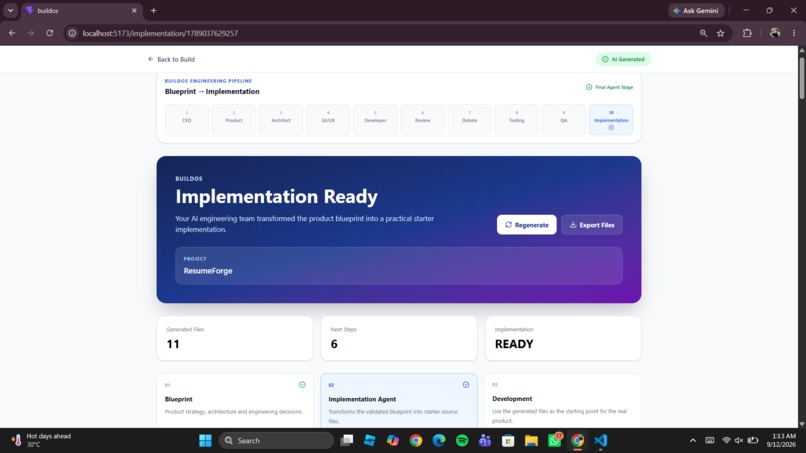Viewport: 806px width, 453px height.
Task: Show hidden system tray icons chevron
Action: (693, 441)
